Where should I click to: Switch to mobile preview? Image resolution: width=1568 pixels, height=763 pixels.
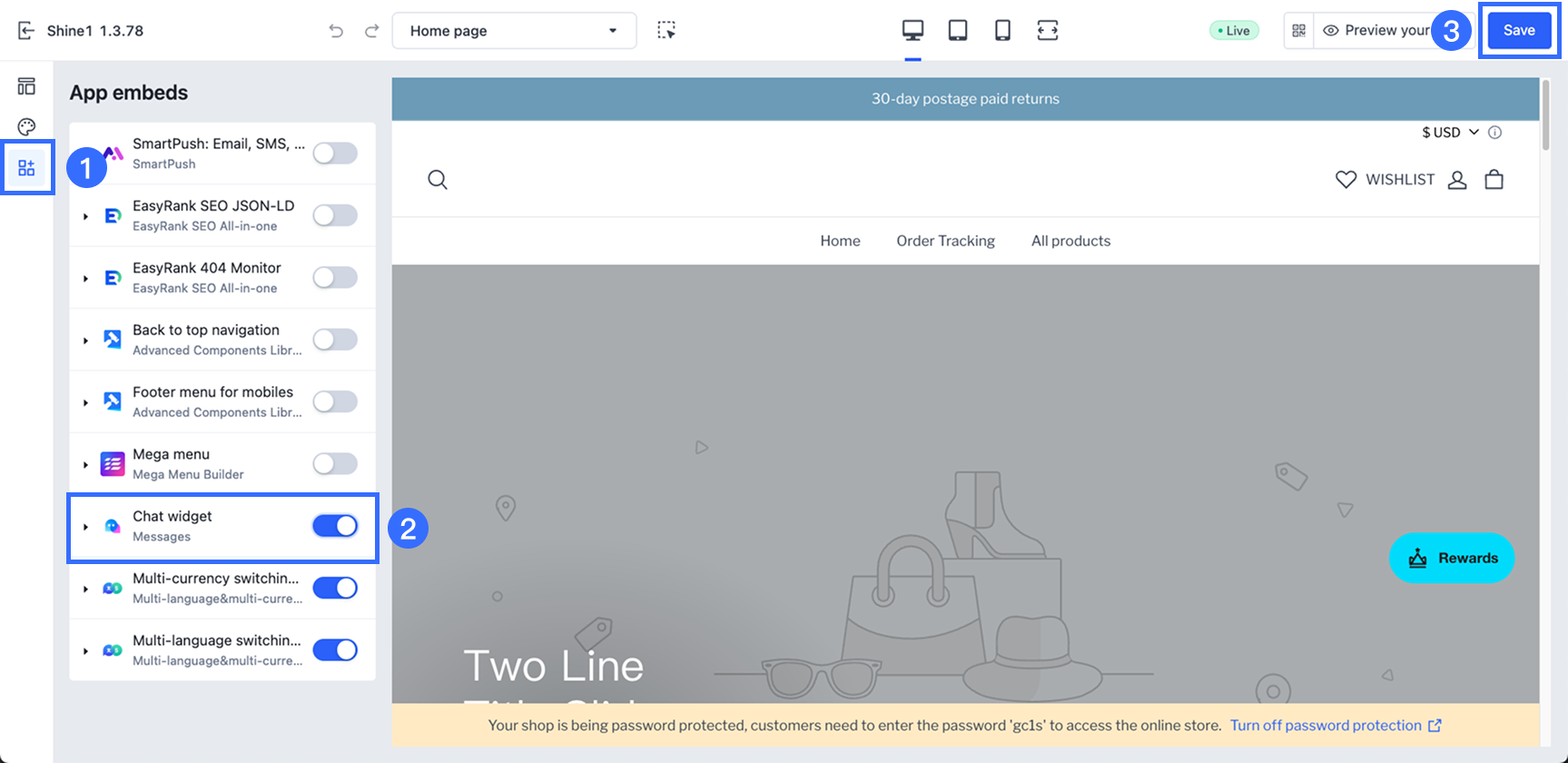pyautogui.click(x=1002, y=31)
